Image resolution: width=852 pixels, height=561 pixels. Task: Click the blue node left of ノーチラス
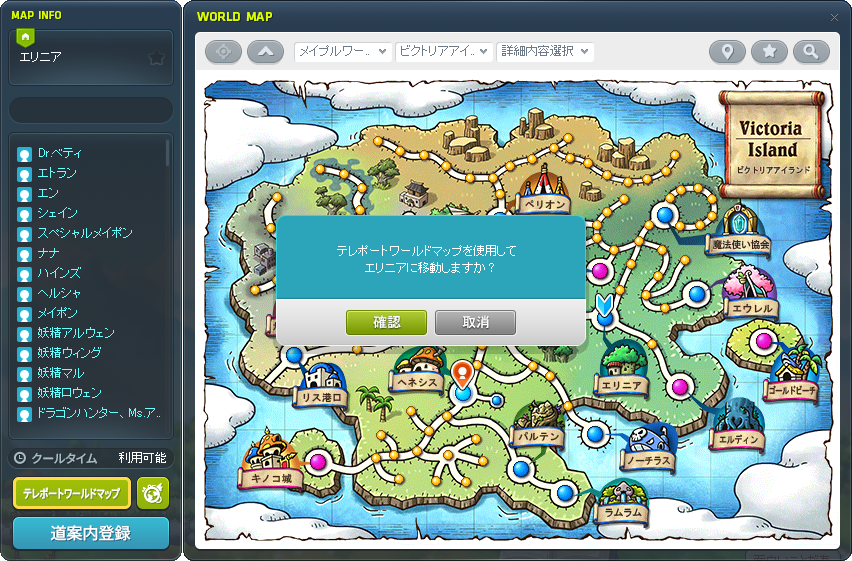596,434
